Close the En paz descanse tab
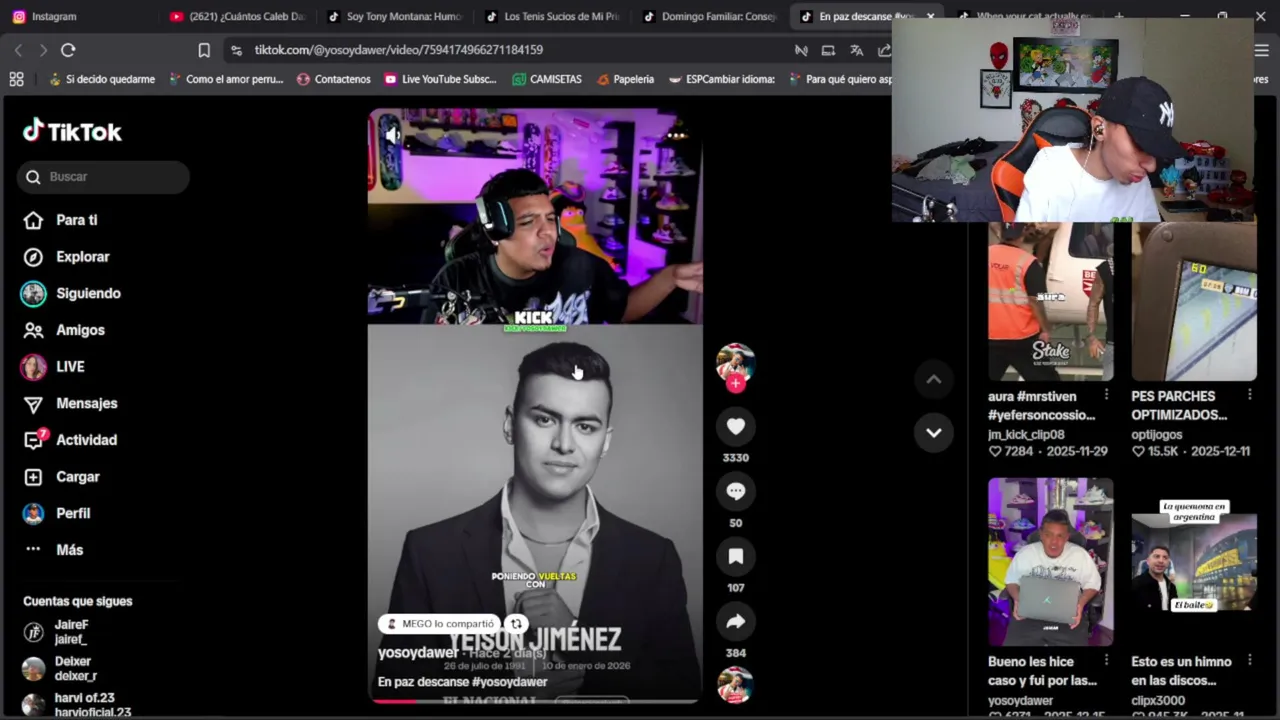The image size is (1280, 720). tap(930, 16)
